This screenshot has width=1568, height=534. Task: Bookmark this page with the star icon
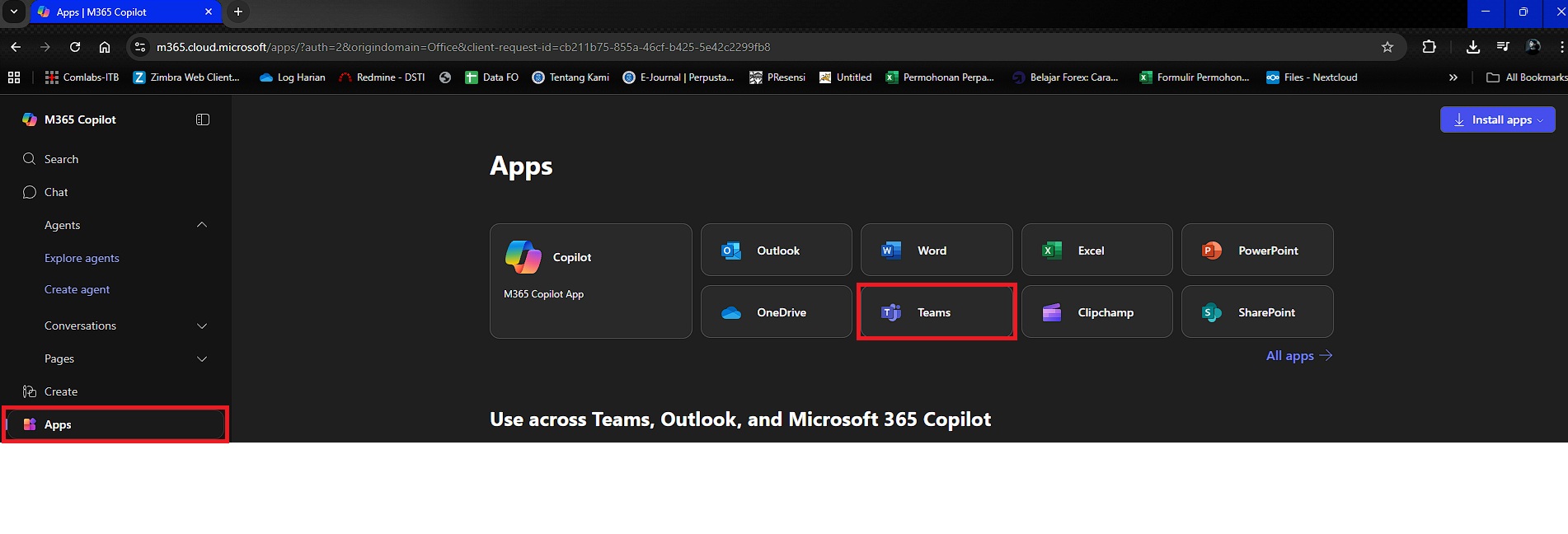1387,47
